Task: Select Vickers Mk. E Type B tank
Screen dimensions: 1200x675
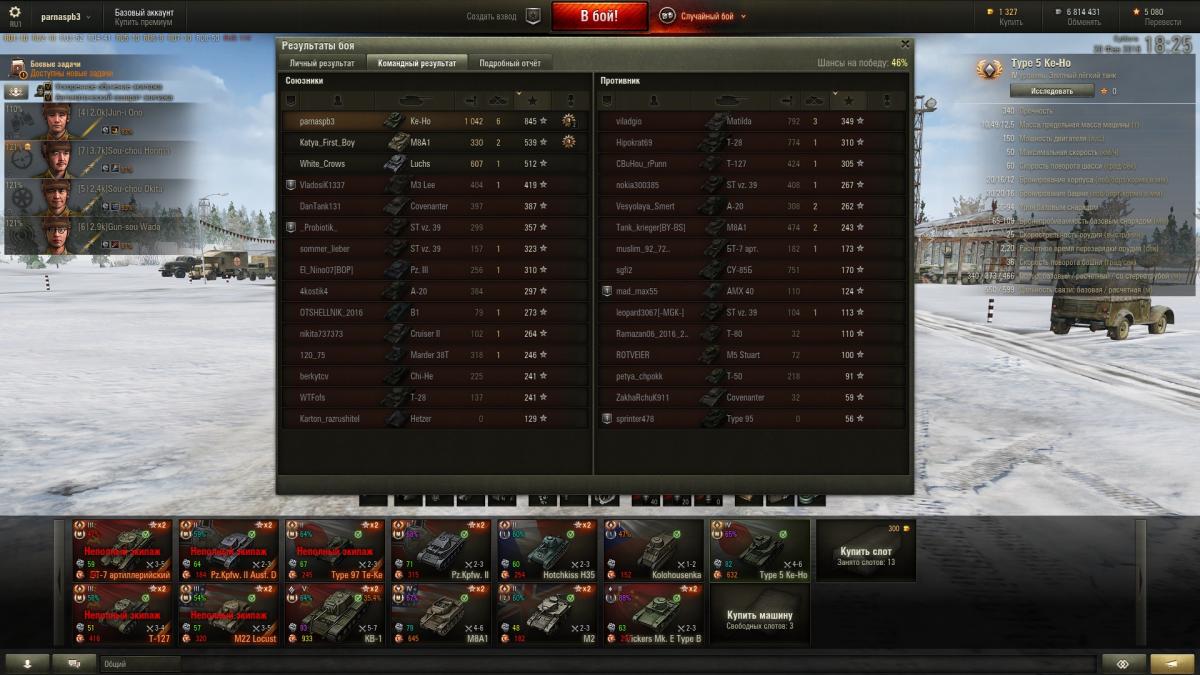Action: click(654, 614)
